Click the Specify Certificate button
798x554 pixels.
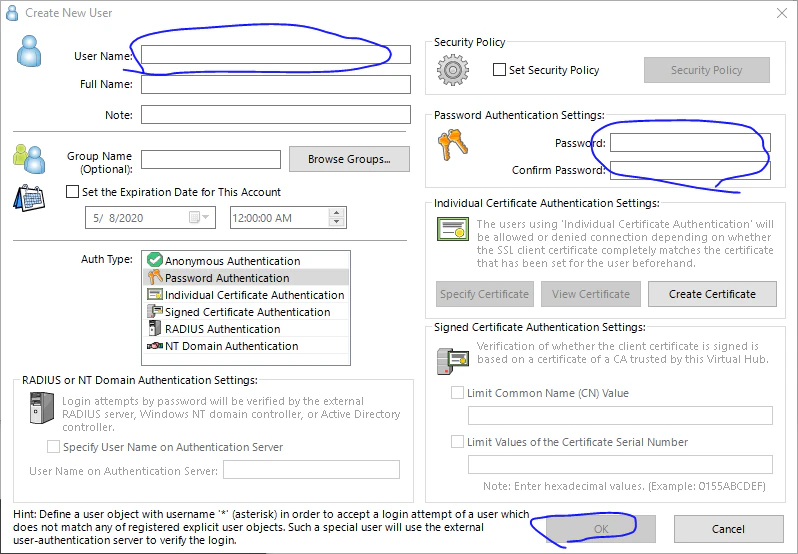484,294
